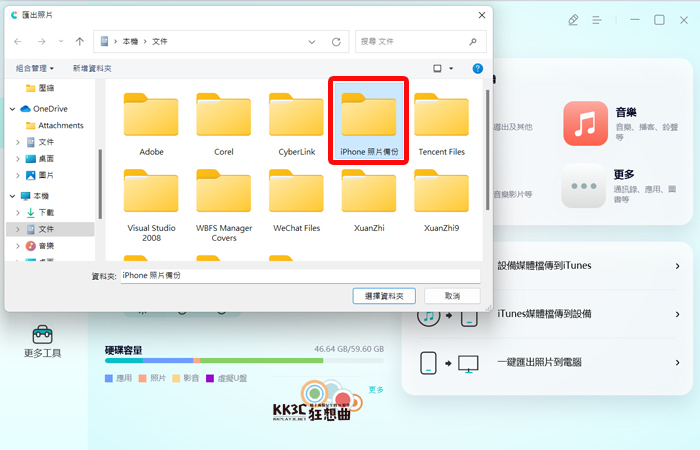Viewport: 700px width, 450px height.
Task: Open the dialog help icon
Action: tap(477, 68)
